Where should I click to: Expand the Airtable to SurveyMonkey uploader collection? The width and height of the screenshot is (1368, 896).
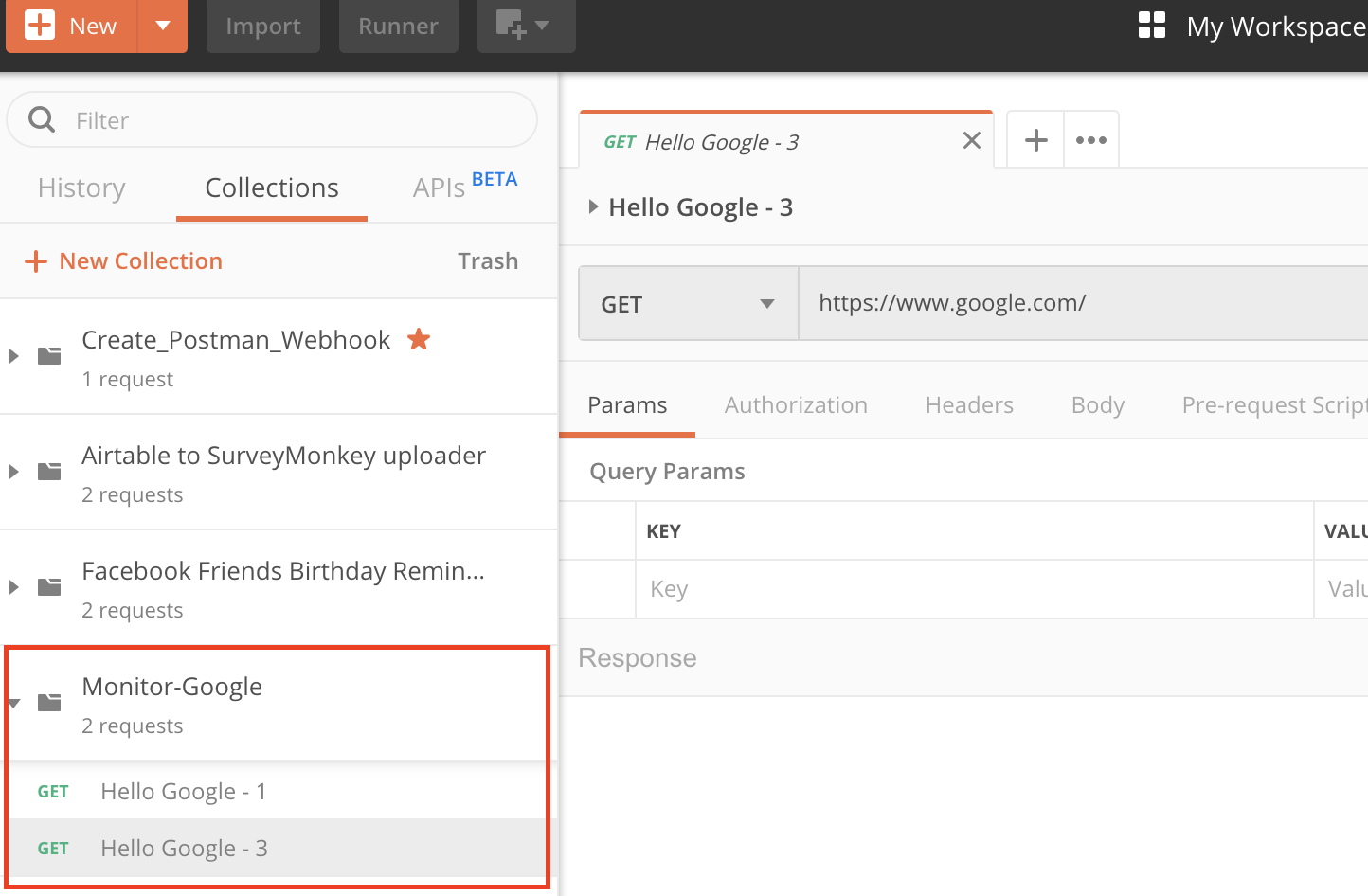coord(13,471)
